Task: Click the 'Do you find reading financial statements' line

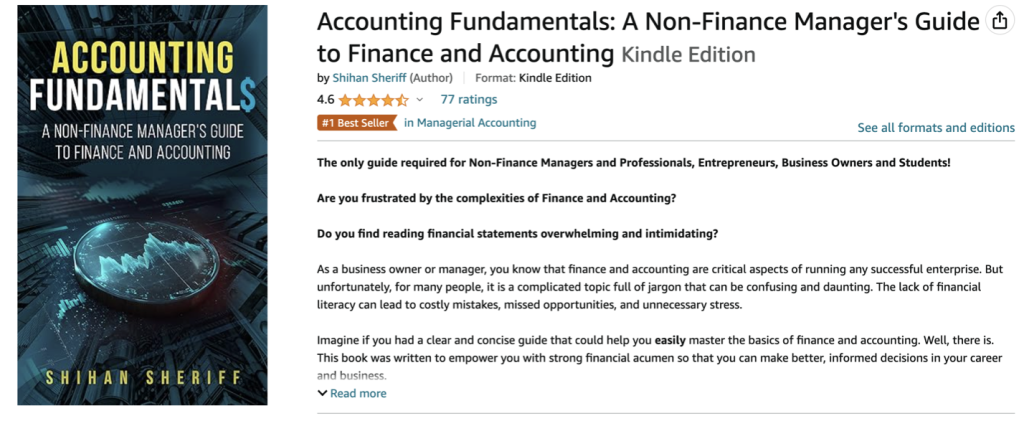Action: click(x=518, y=234)
